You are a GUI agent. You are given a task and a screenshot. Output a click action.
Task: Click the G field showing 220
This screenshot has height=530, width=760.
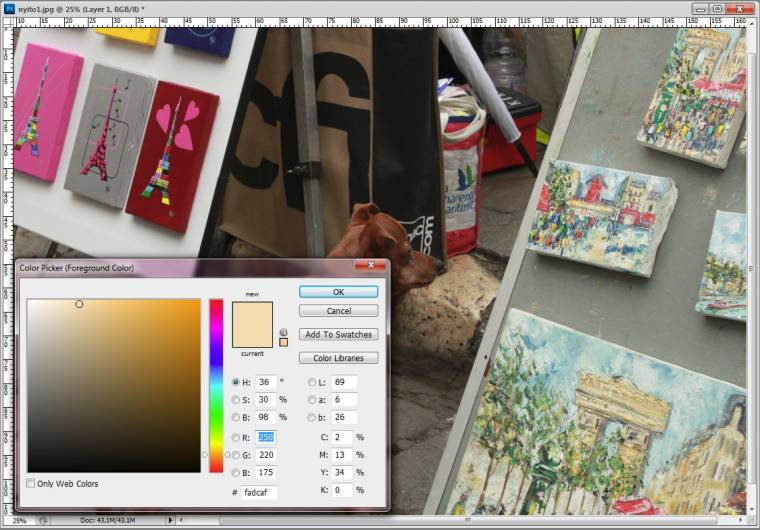coord(266,455)
